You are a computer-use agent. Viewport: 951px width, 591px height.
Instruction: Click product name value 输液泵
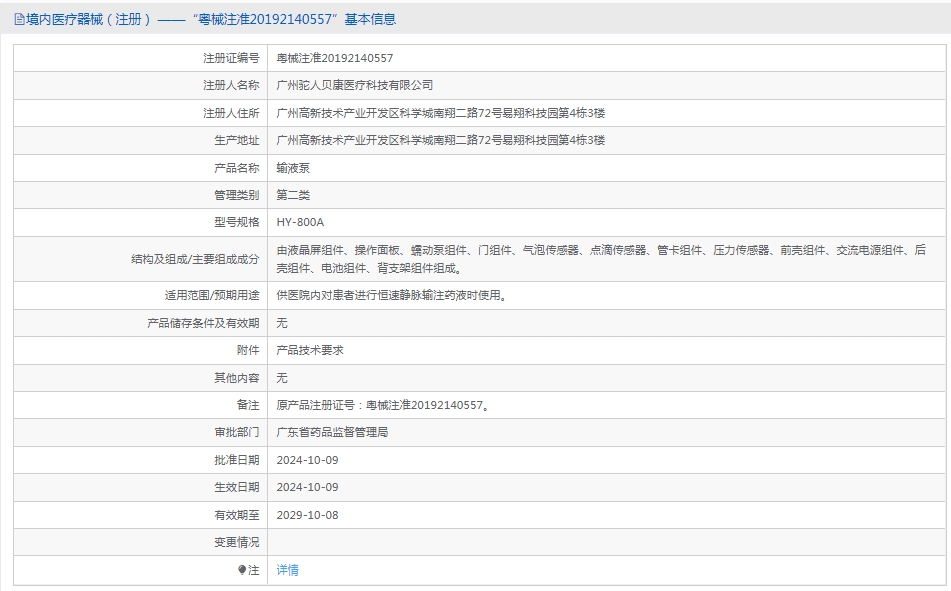tap(293, 168)
